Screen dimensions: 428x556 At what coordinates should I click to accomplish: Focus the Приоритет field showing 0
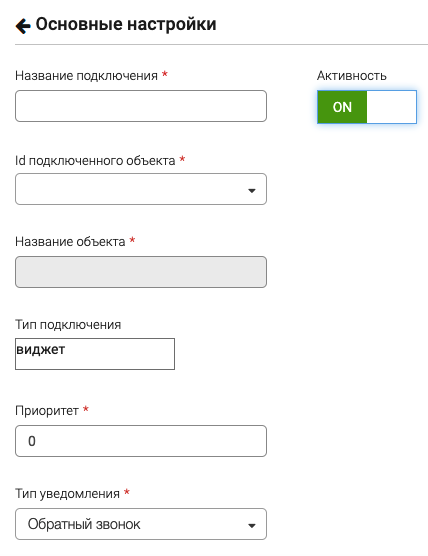coord(141,441)
